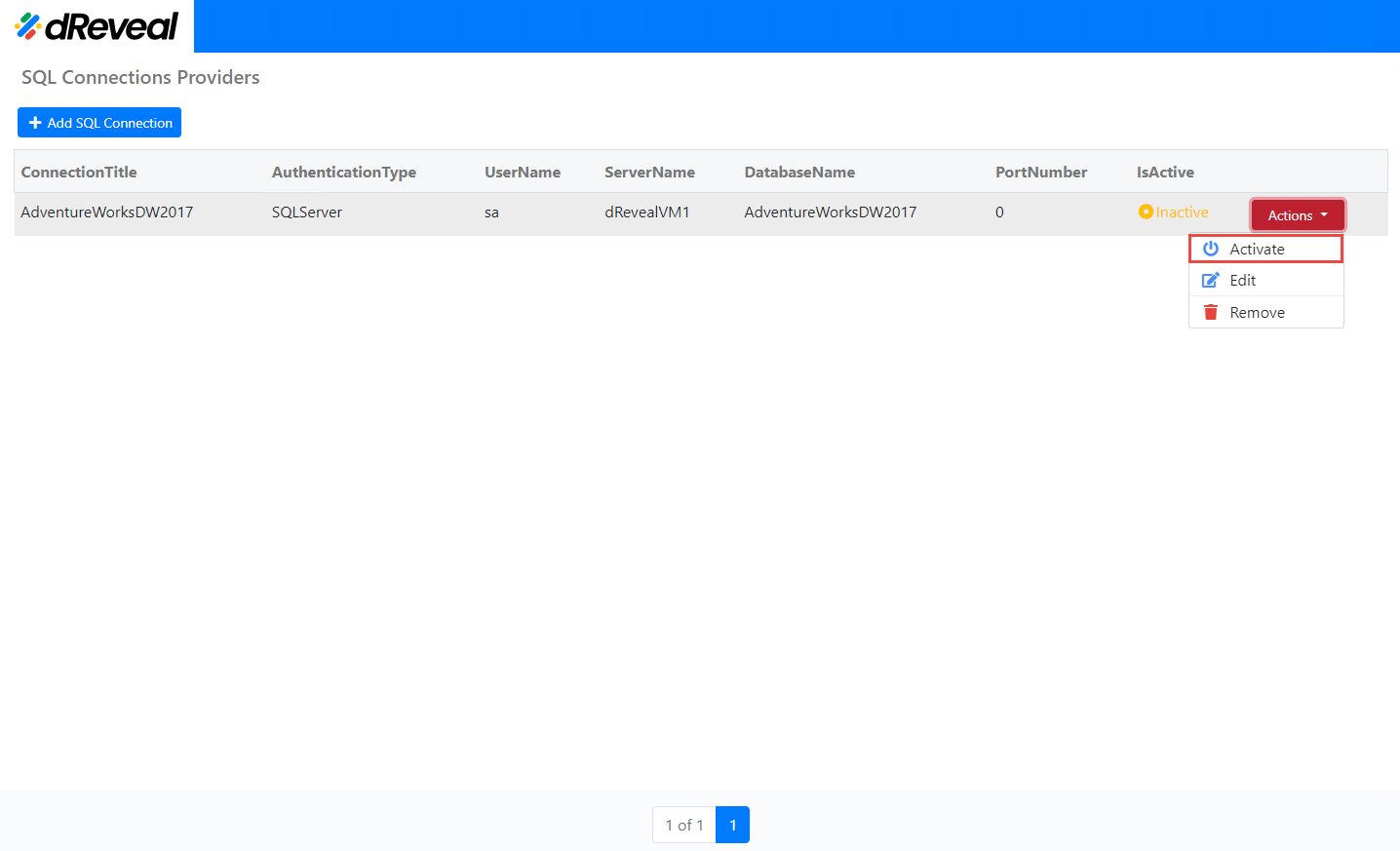Click the Add SQL Connection button
The height and width of the screenshot is (851, 1400).
[98, 122]
